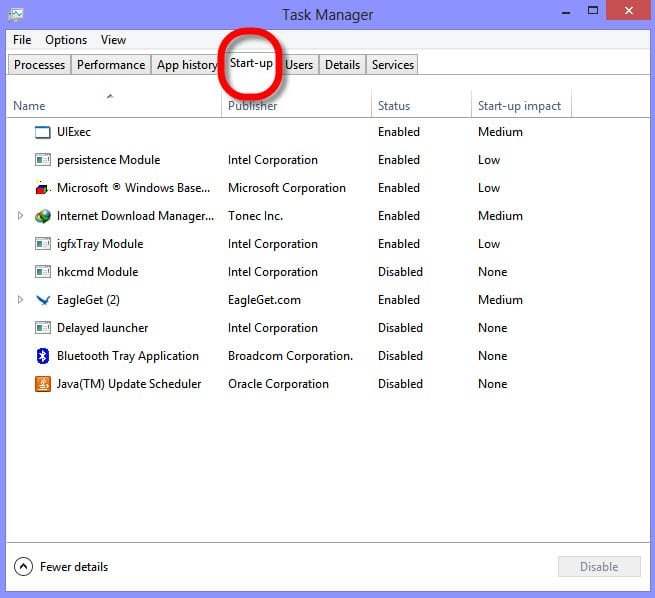Sort by the Start-up impact column header

519,106
